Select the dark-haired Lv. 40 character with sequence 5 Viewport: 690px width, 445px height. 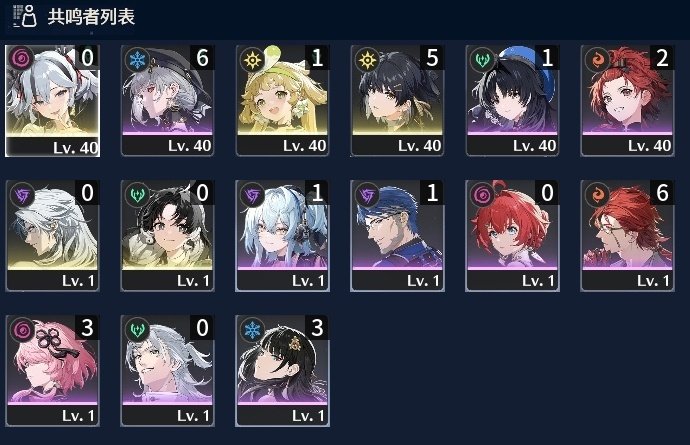coord(397,101)
